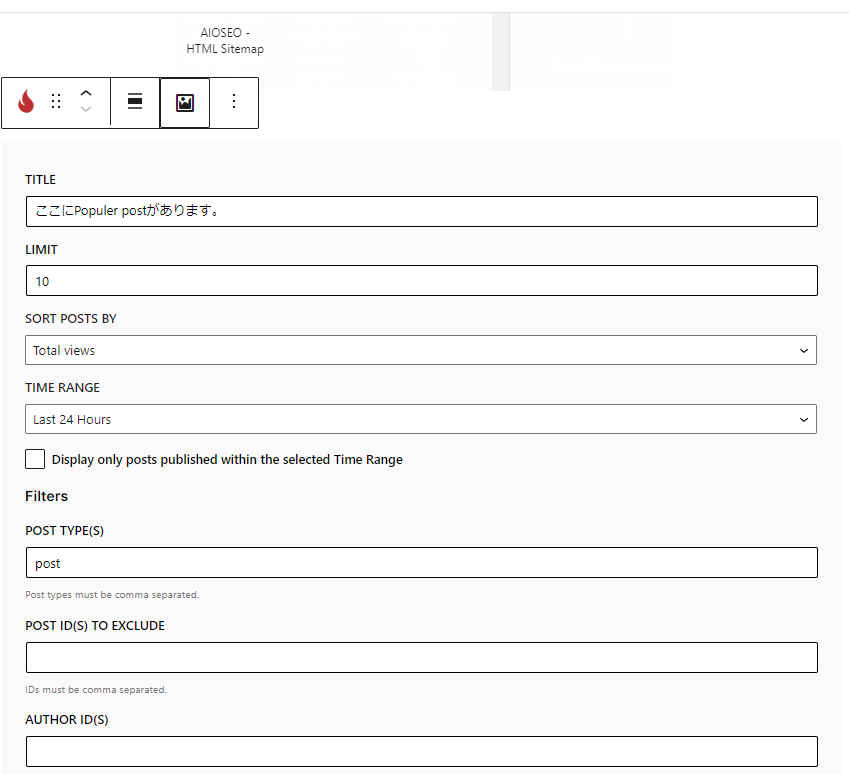Viewport: 849px width, 774px height.
Task: Click into the Title text field
Action: (420, 211)
